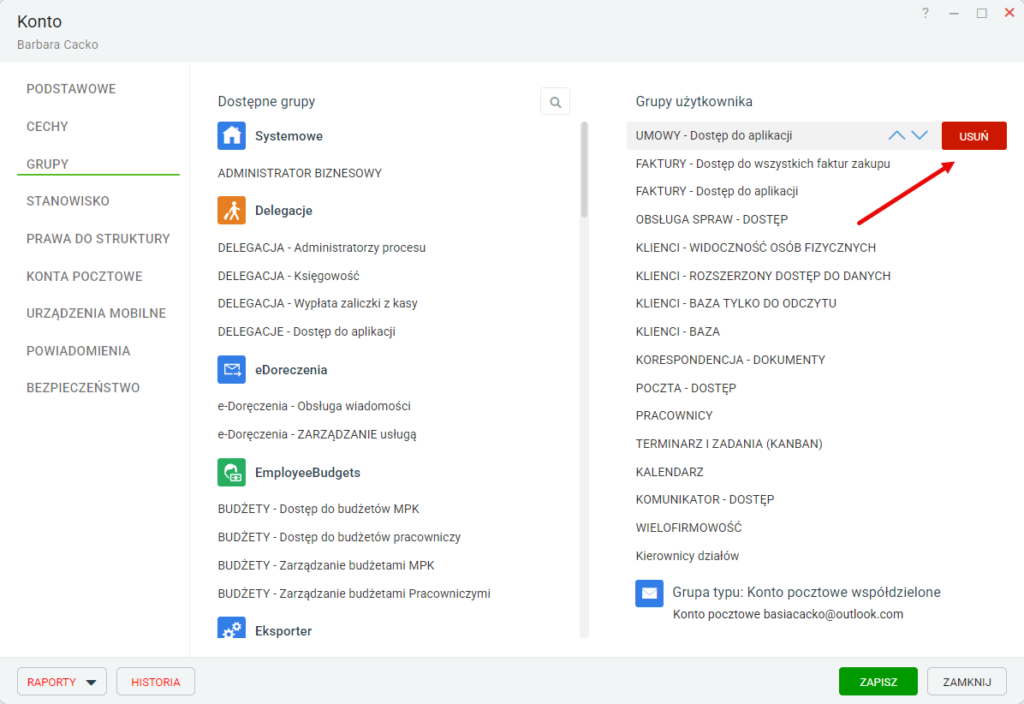Move UMOWY group up with arrow

pyautogui.click(x=897, y=136)
